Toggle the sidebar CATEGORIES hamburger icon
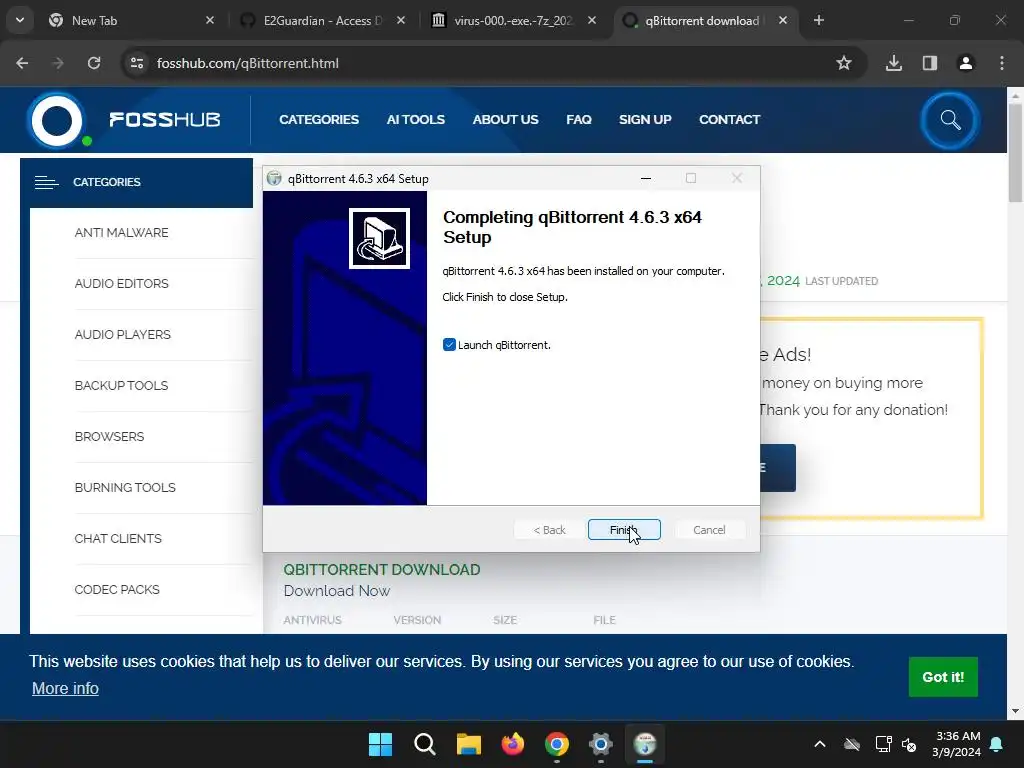This screenshot has width=1024, height=768. 46,182
